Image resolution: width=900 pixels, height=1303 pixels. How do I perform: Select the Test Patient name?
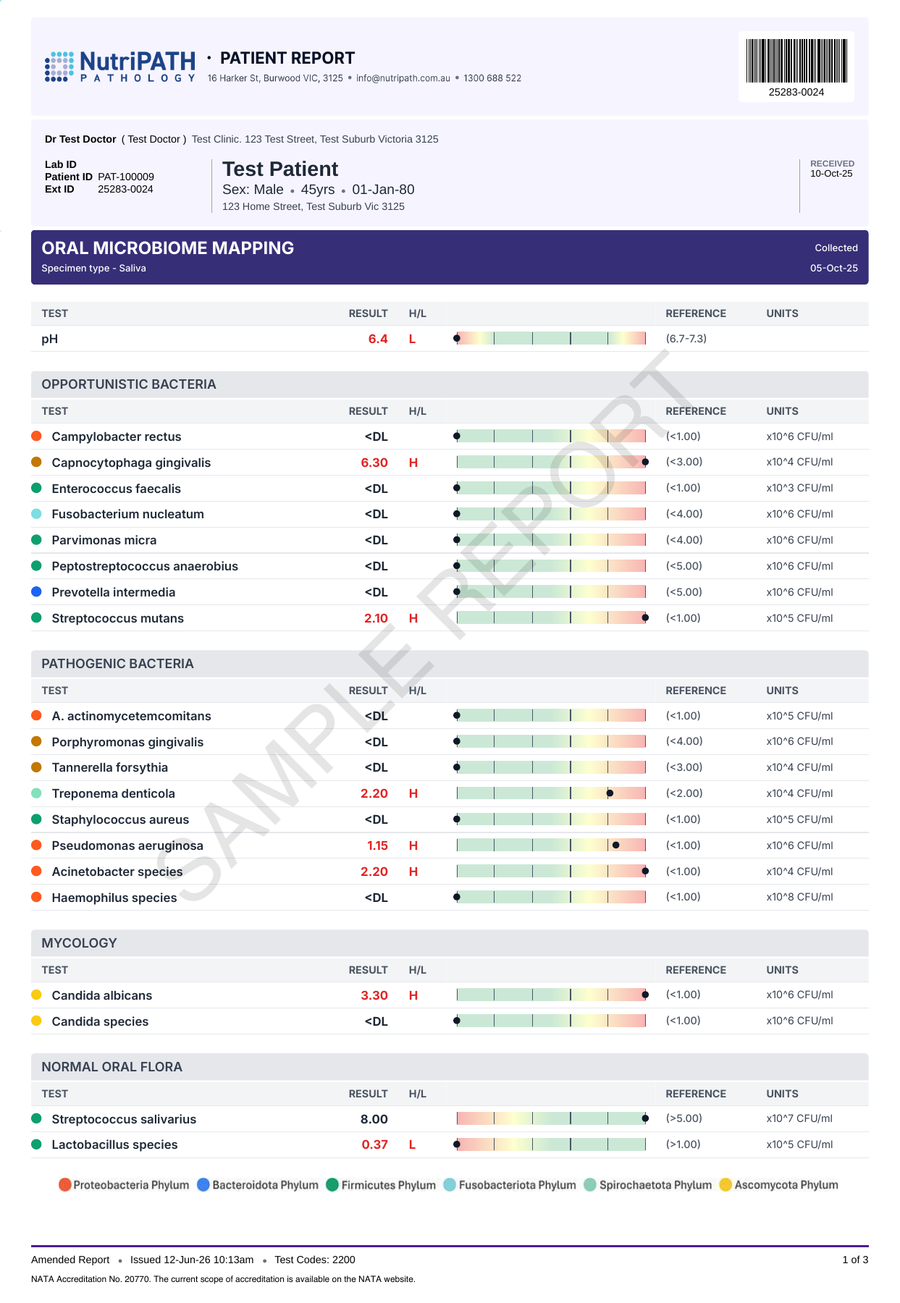pyautogui.click(x=280, y=169)
